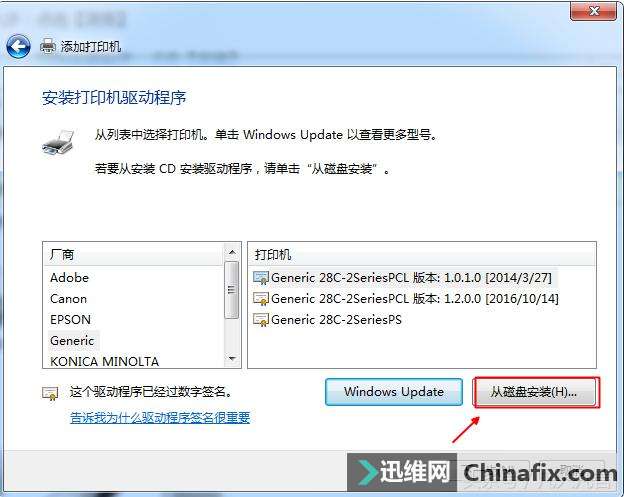Select KONICA MINOLTA manufacturer entry
624x497 pixels.
click(x=104, y=361)
